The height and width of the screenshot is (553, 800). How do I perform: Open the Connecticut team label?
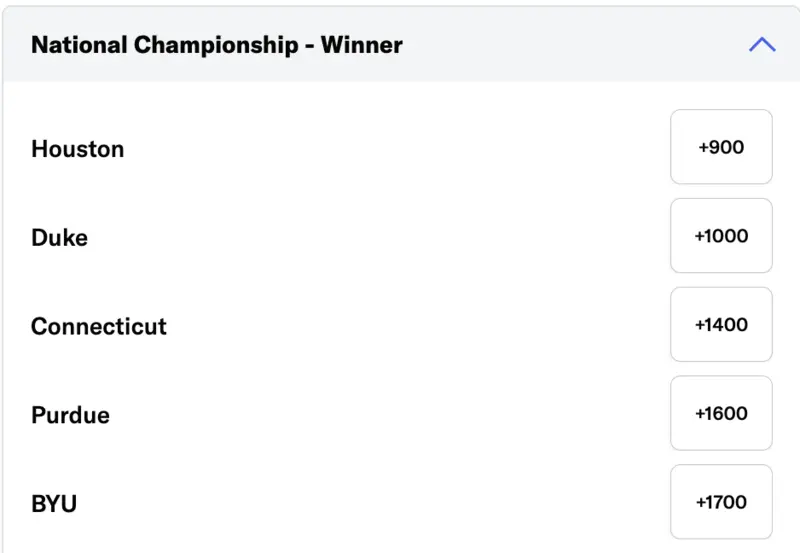[x=99, y=327]
